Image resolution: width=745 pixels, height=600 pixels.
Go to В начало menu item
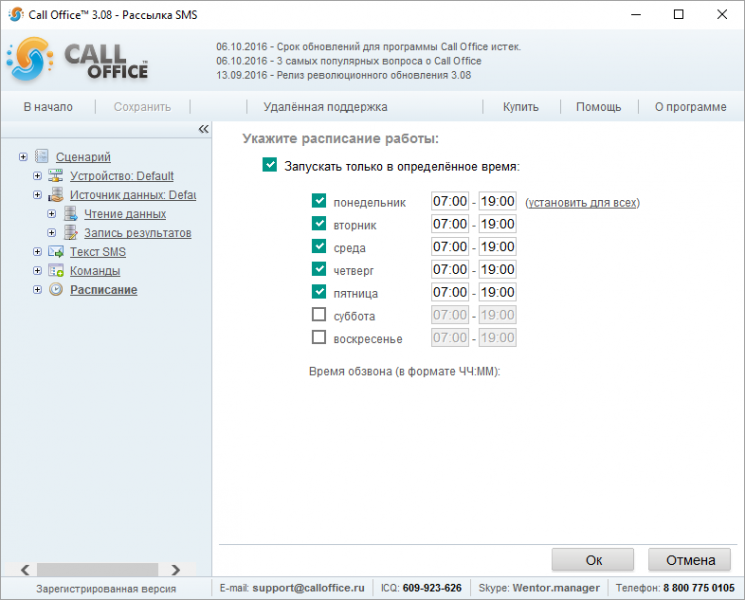pyautogui.click(x=48, y=107)
